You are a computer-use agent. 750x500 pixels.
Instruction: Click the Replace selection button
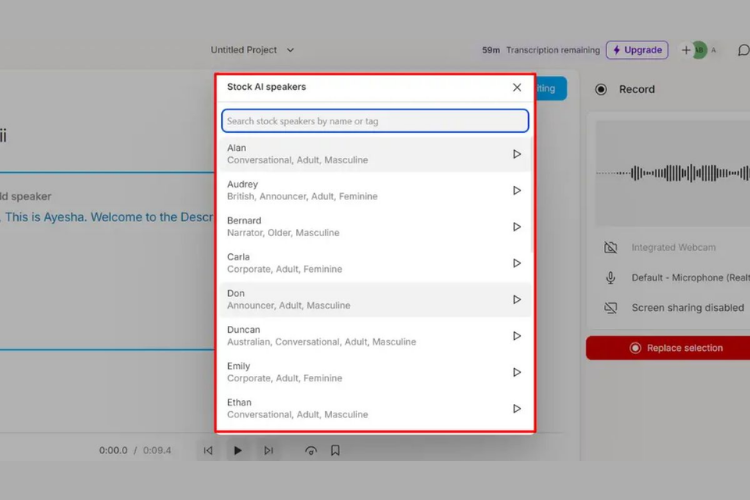(668, 348)
